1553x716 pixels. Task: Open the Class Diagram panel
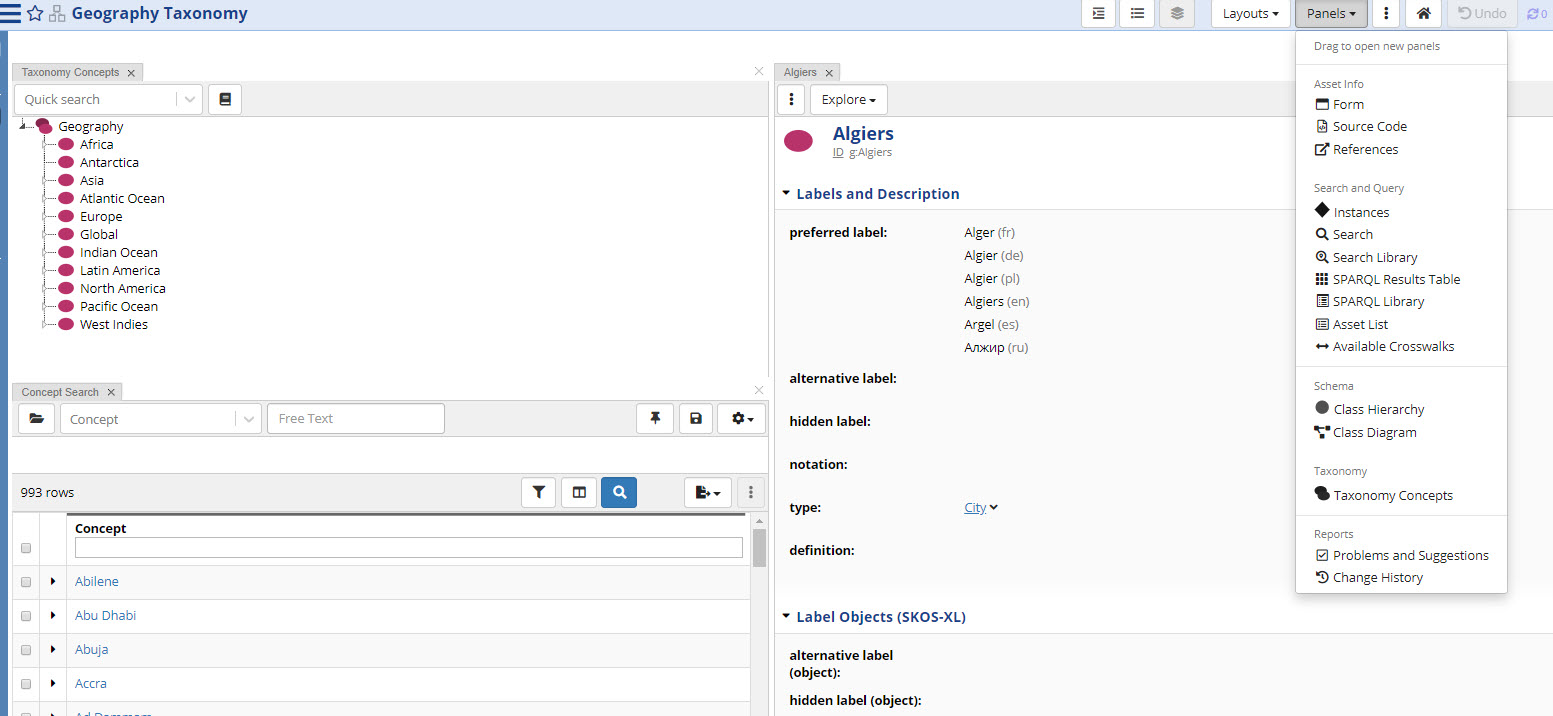pyautogui.click(x=1374, y=432)
